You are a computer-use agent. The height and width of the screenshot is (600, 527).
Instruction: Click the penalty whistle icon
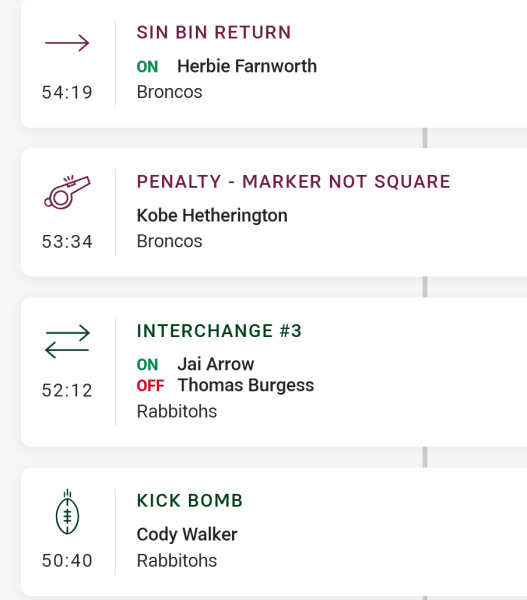(67, 192)
